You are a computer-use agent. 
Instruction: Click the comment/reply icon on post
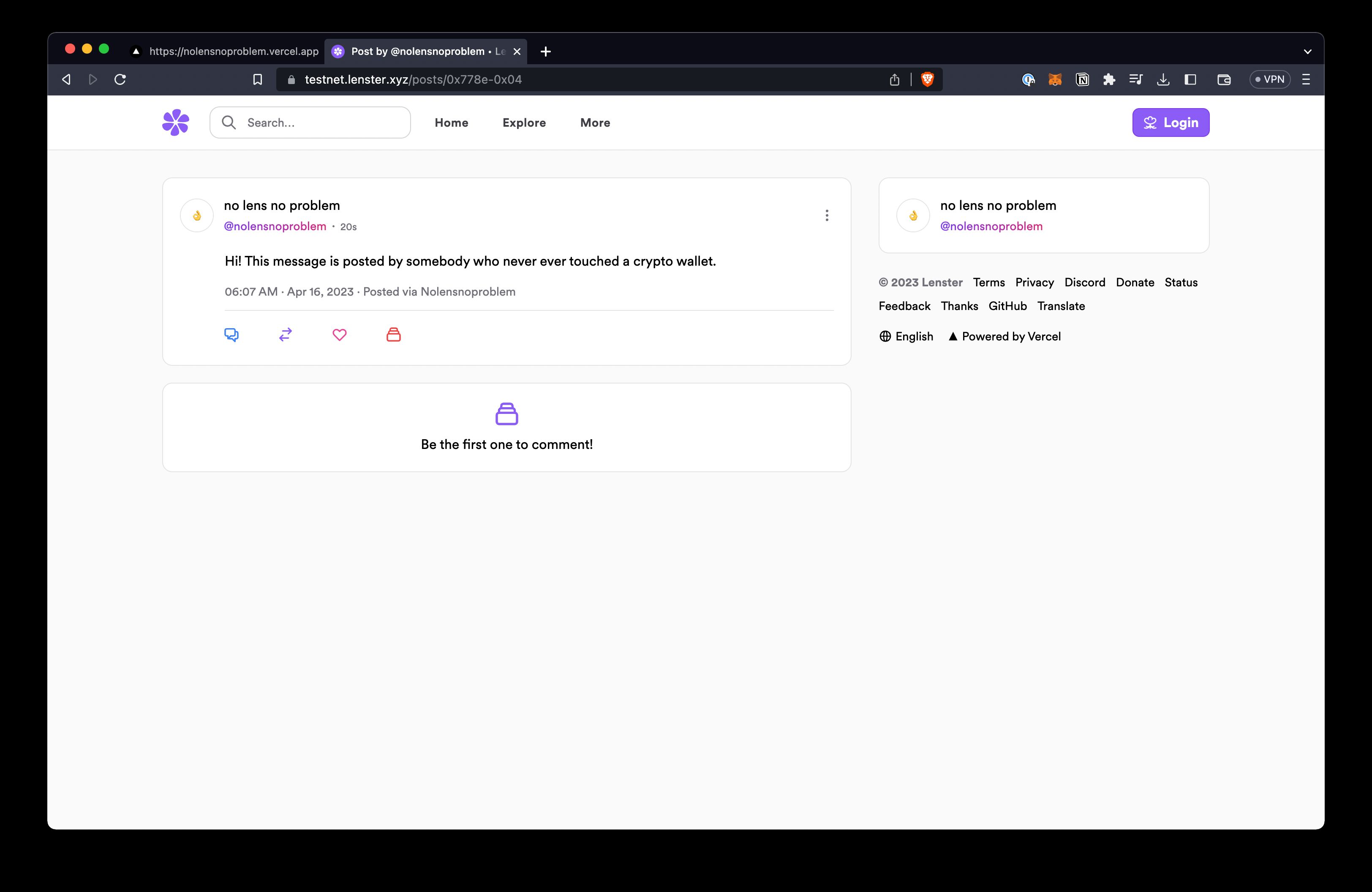coord(232,334)
